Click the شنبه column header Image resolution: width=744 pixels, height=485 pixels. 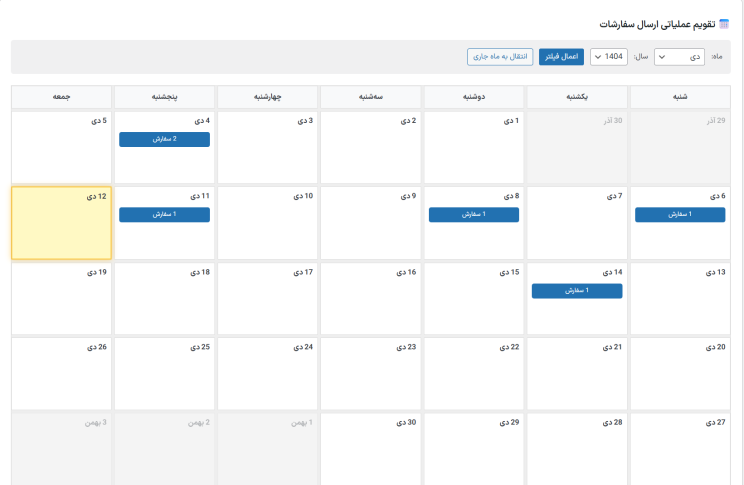point(680,97)
